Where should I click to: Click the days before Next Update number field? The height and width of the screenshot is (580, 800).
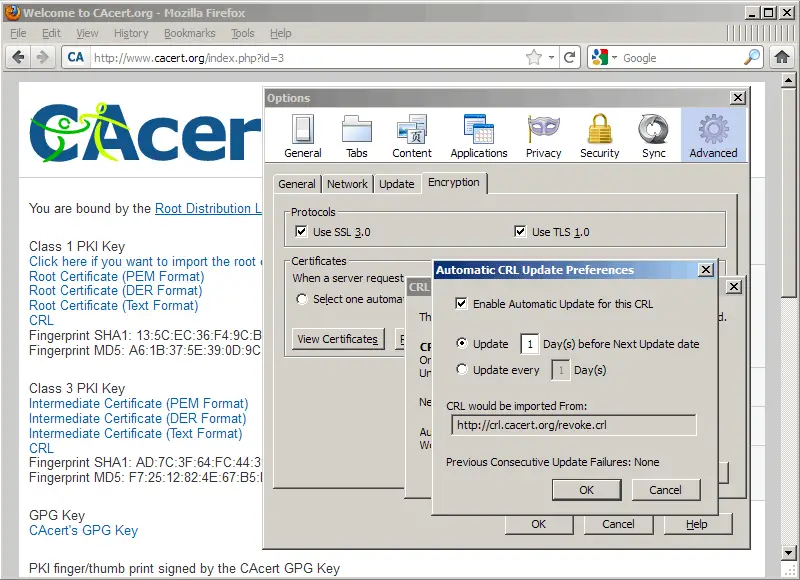click(530, 344)
